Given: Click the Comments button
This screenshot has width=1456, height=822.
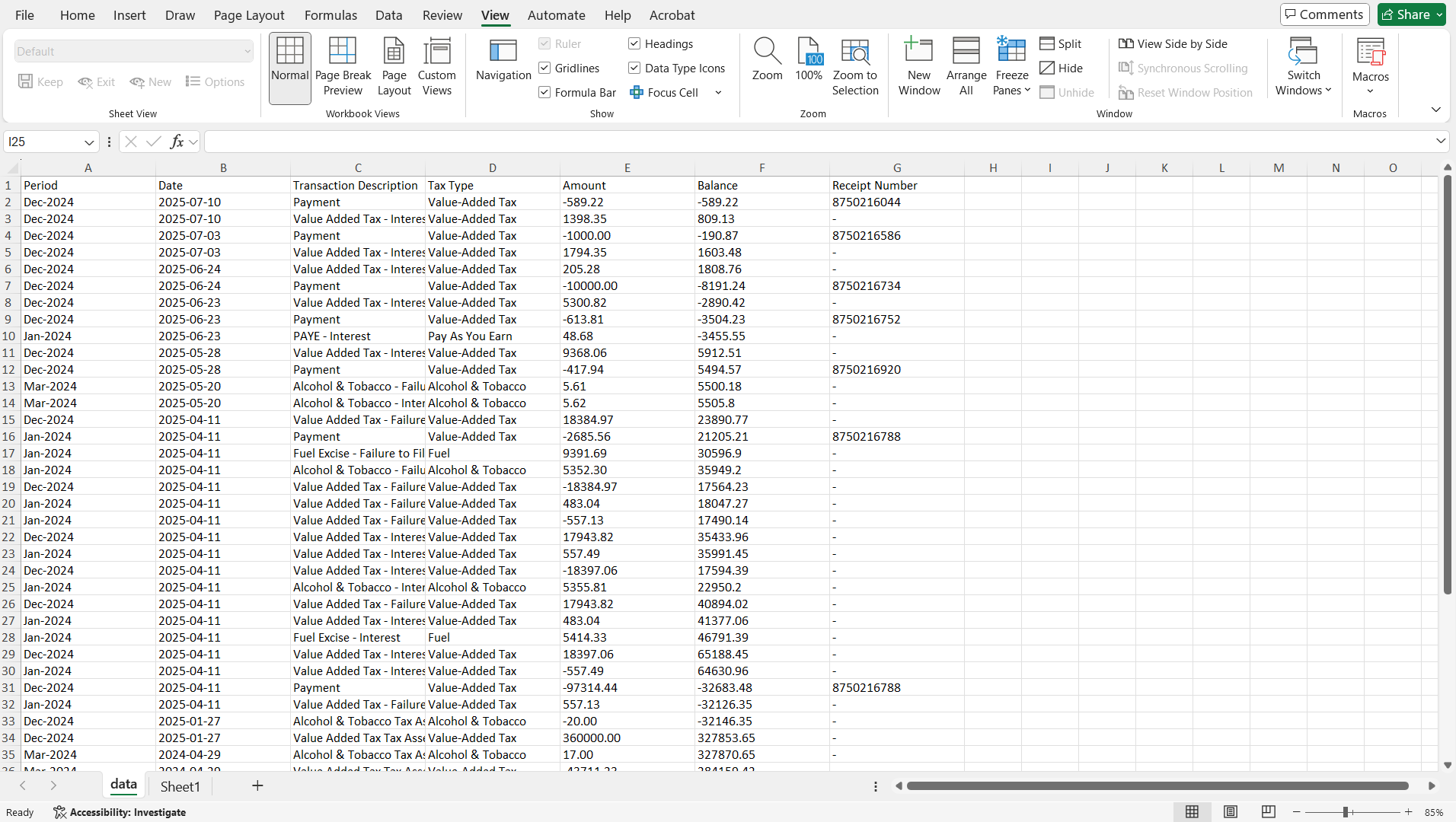Looking at the screenshot, I should [x=1324, y=14].
